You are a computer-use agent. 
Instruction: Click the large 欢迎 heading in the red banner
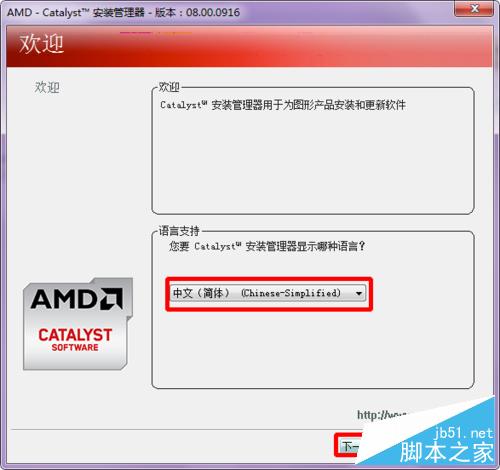[x=41, y=44]
